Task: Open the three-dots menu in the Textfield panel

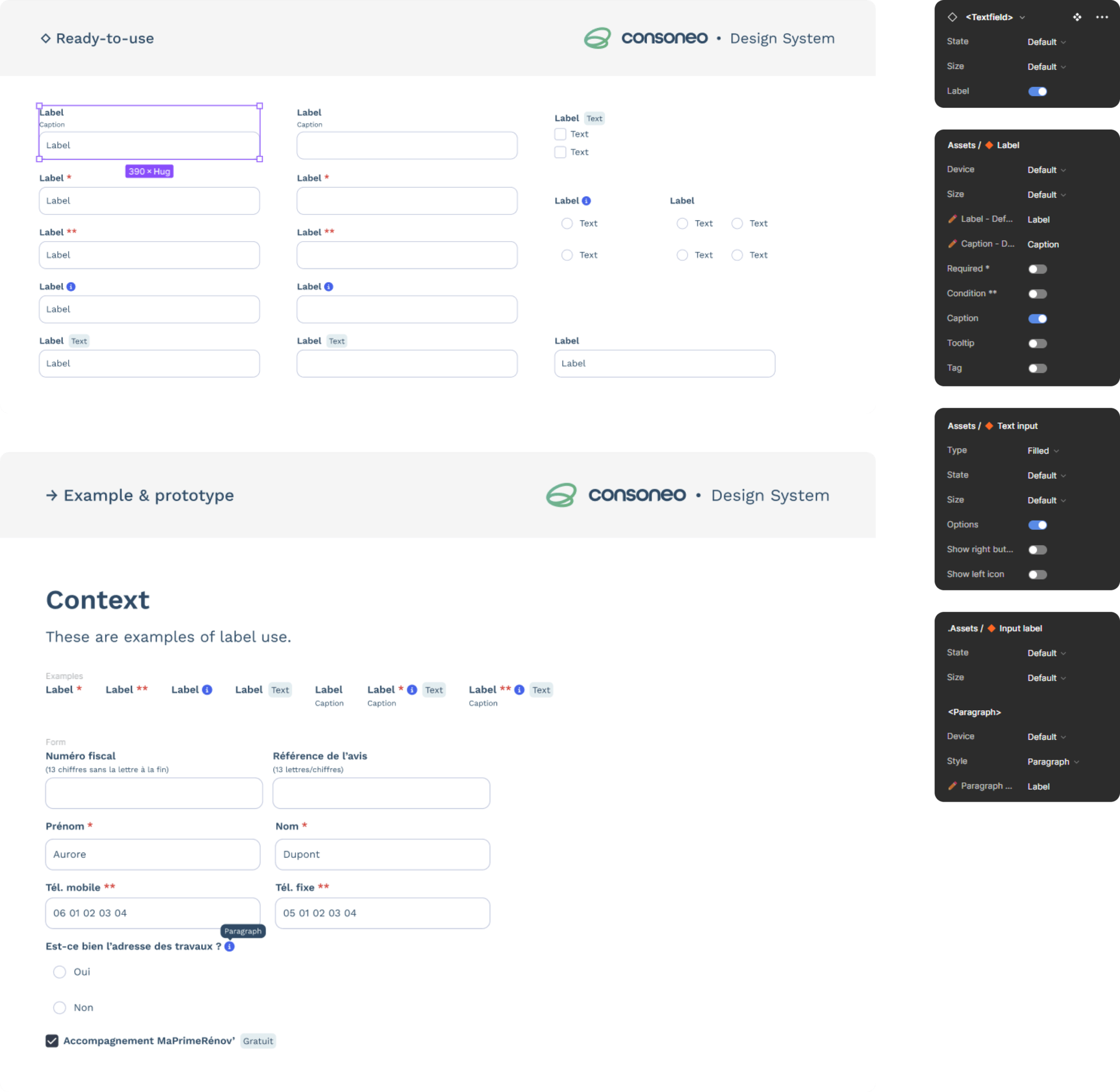Action: click(x=1101, y=17)
